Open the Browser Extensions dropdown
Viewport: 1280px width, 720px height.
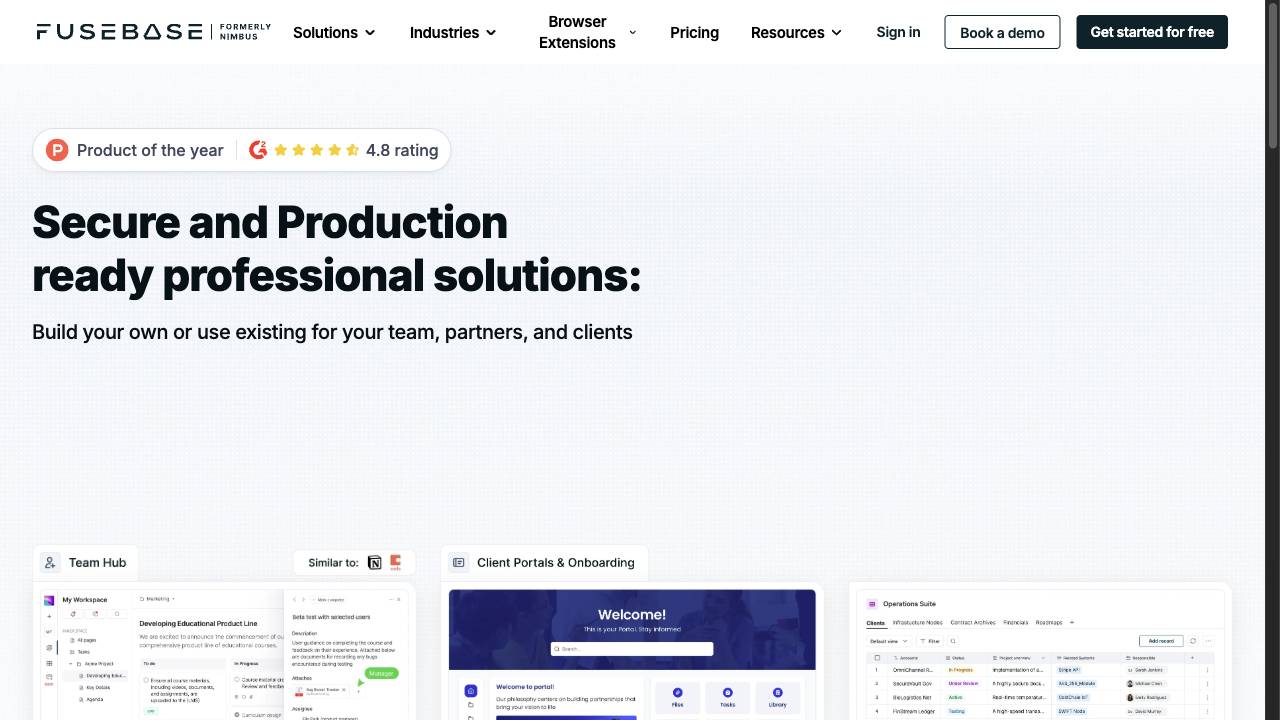(587, 32)
